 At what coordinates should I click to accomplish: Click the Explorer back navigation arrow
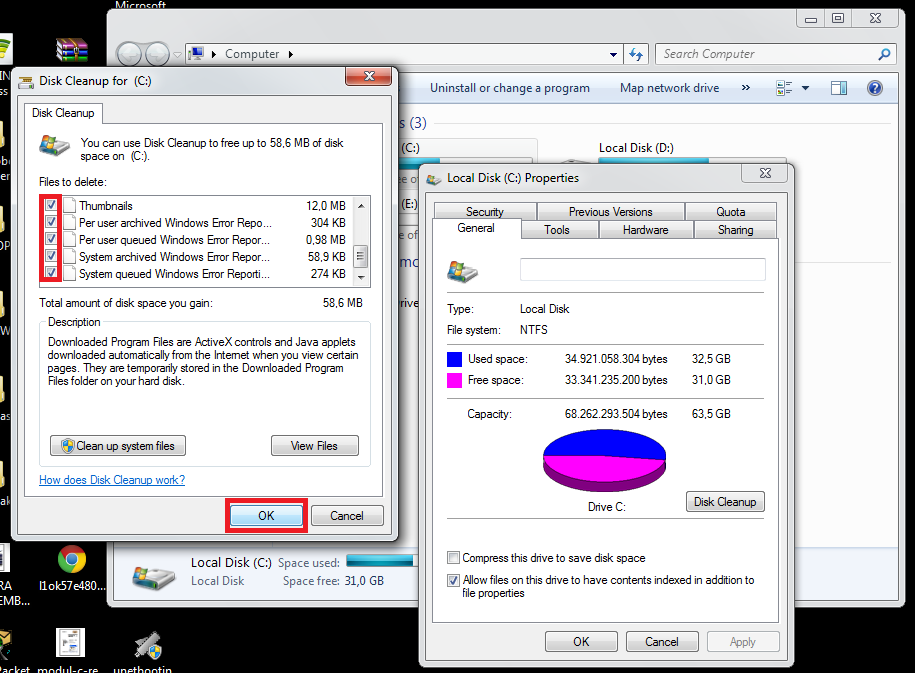click(x=129, y=54)
